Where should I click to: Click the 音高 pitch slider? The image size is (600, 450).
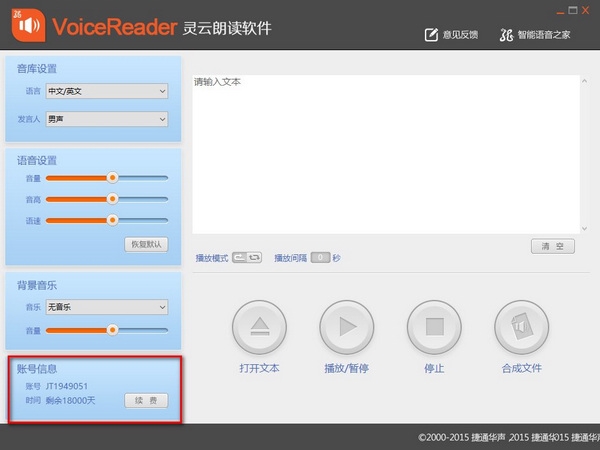tap(107, 199)
